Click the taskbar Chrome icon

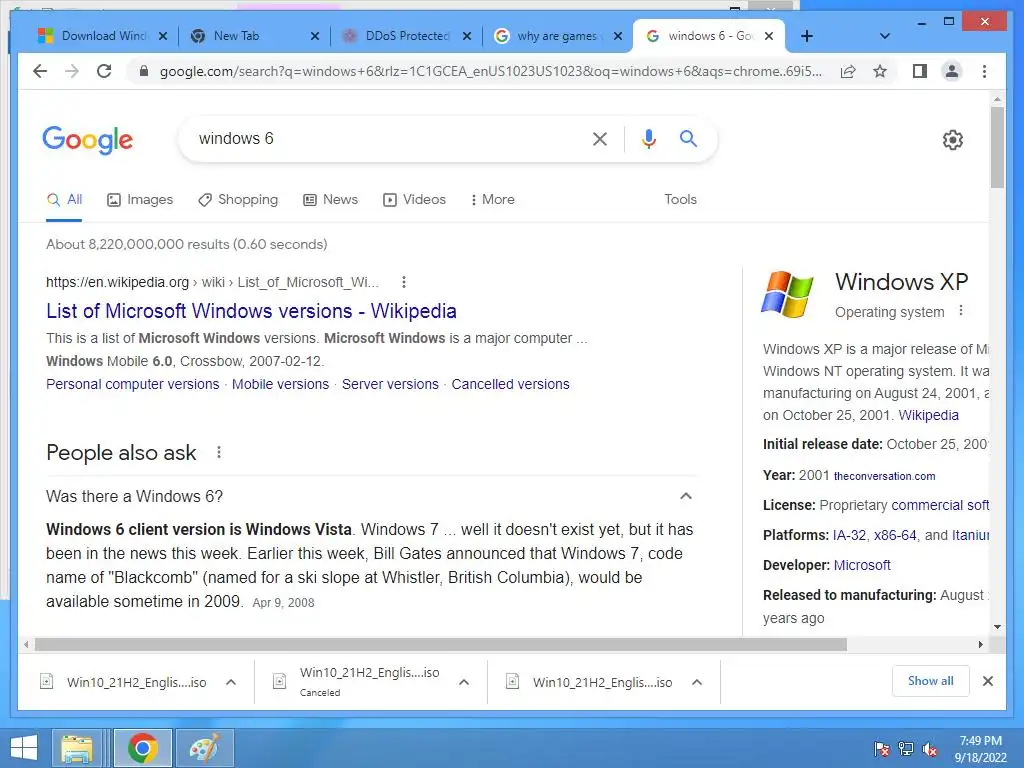point(142,748)
